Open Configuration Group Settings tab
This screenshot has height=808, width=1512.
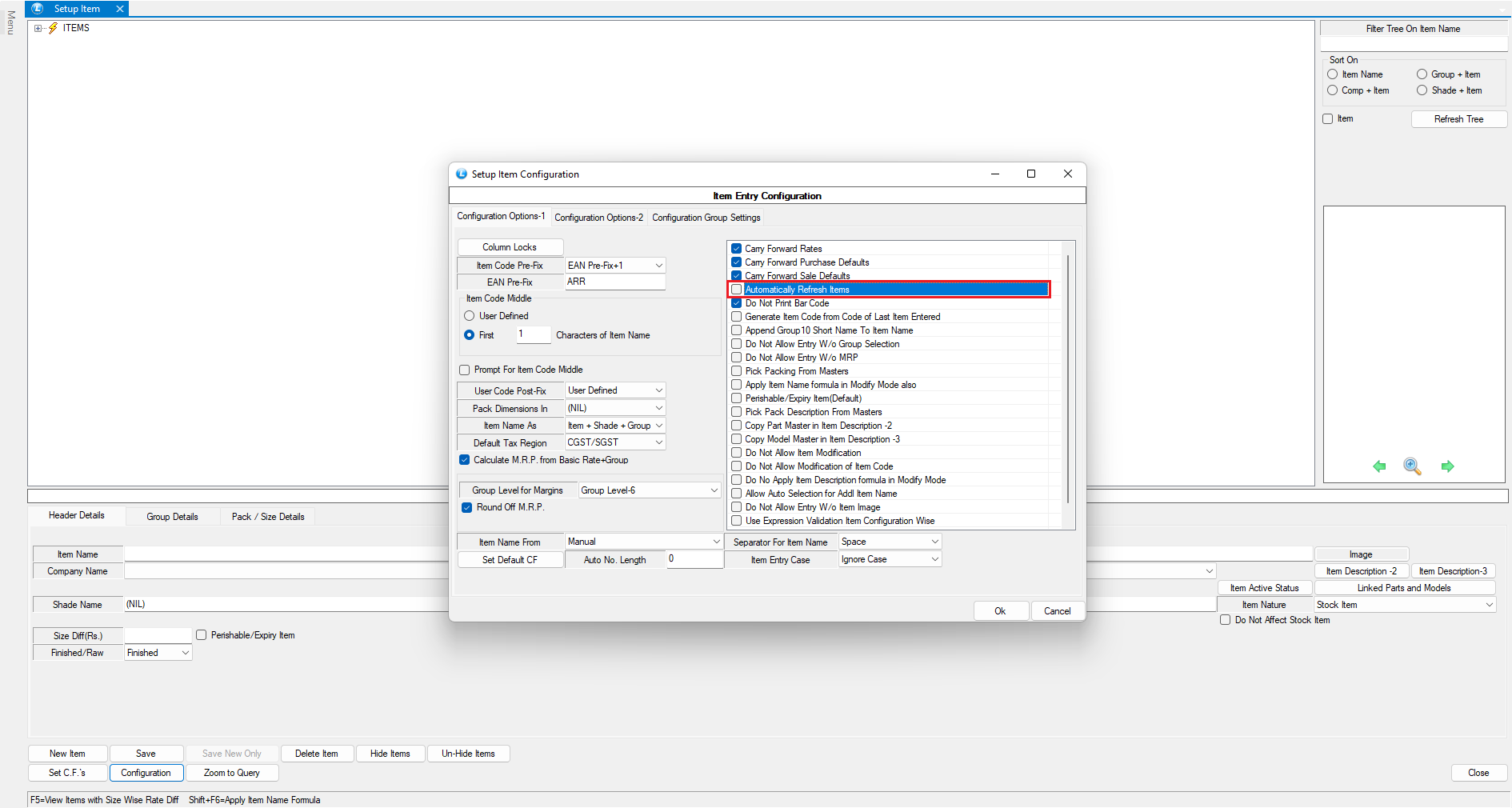click(x=706, y=218)
